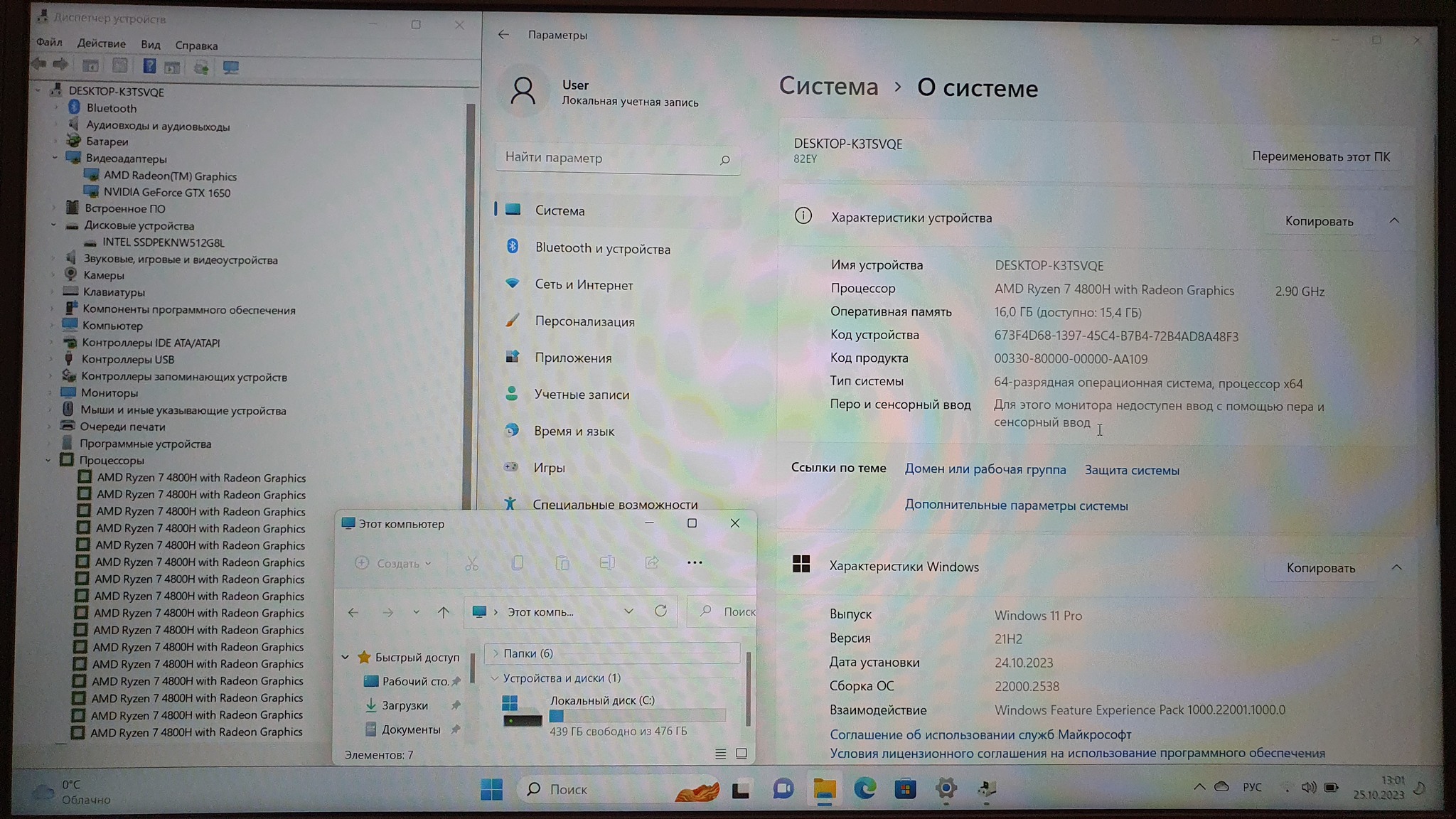Open Microsoft Edge from the taskbar
Viewport: 1456px width, 819px height.
pos(864,788)
